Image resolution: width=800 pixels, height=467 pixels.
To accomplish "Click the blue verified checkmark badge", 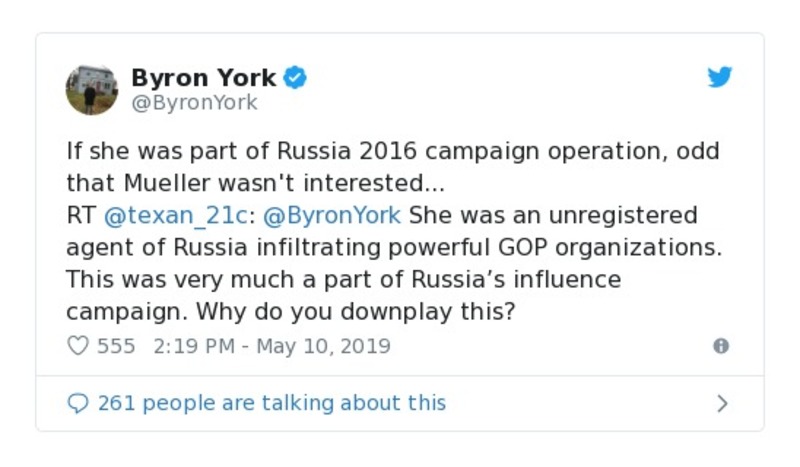I will [x=295, y=77].
